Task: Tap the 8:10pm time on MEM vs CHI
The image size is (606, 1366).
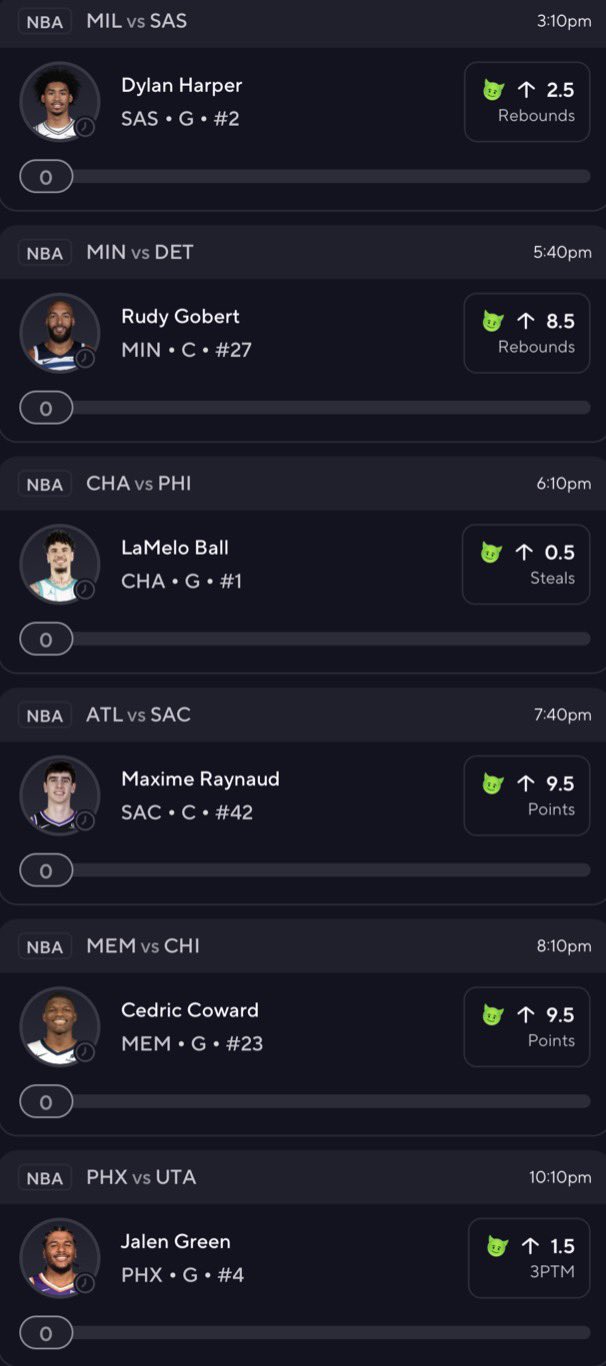Action: (564, 946)
